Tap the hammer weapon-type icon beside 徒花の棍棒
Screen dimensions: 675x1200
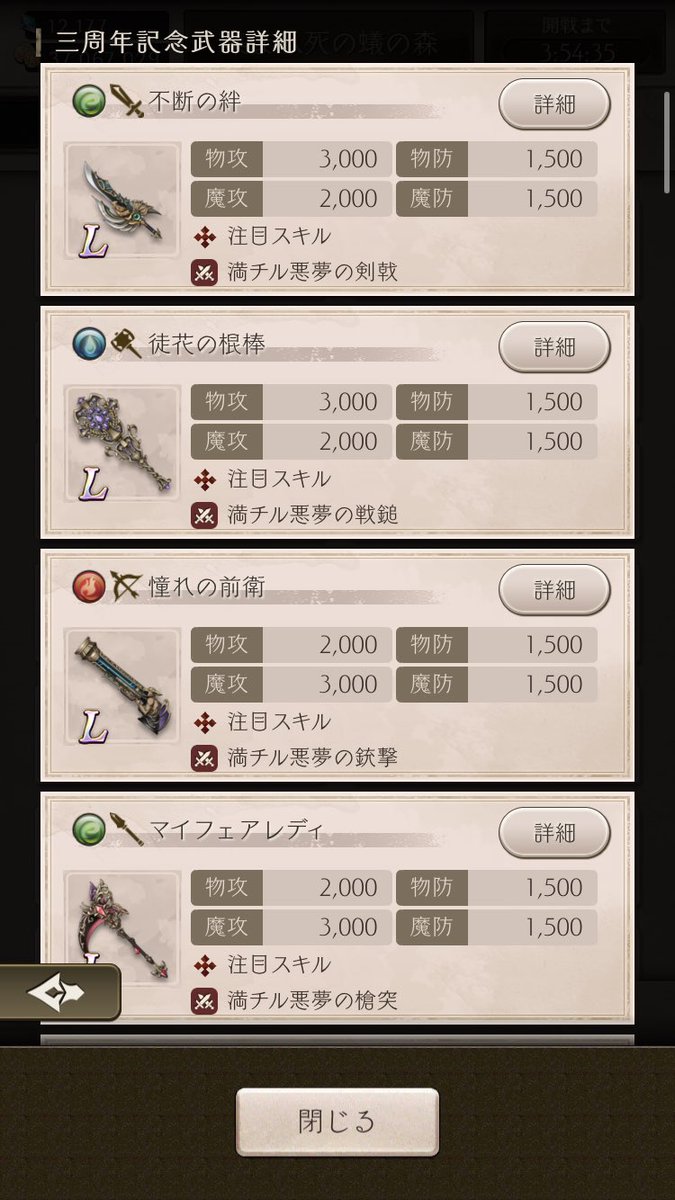click(x=126, y=344)
